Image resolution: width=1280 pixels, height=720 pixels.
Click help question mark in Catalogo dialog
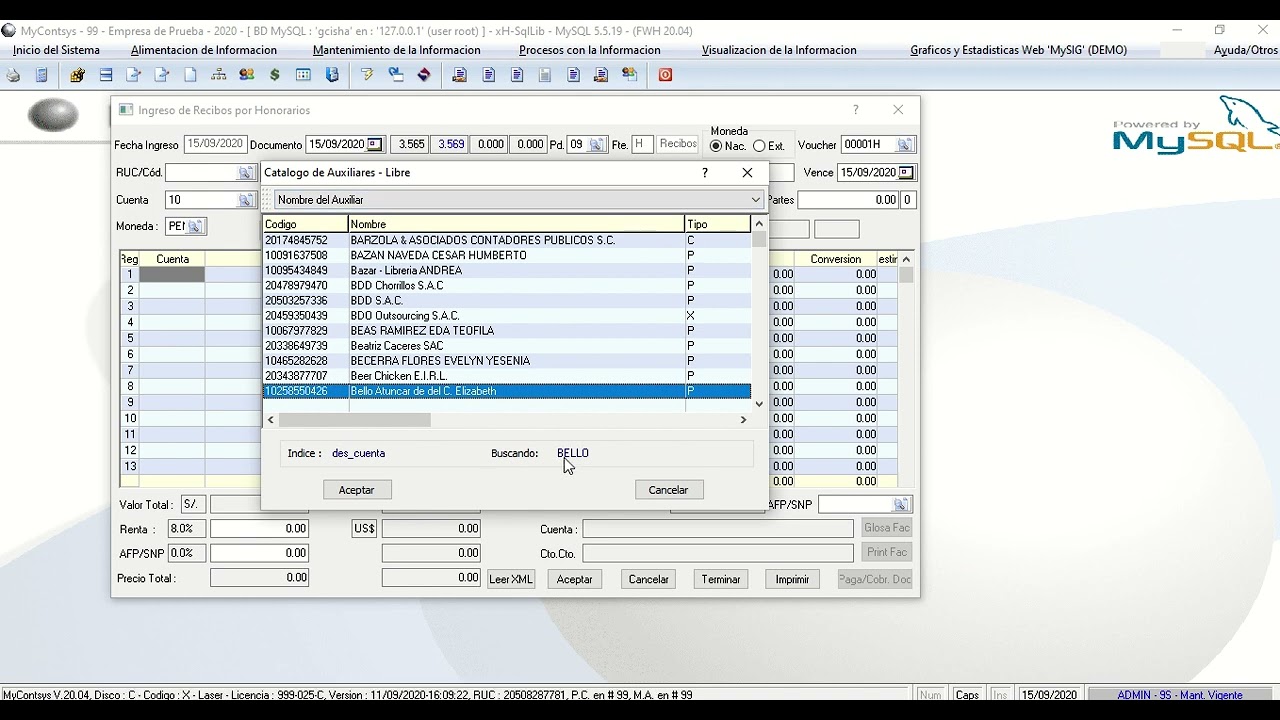(x=705, y=173)
